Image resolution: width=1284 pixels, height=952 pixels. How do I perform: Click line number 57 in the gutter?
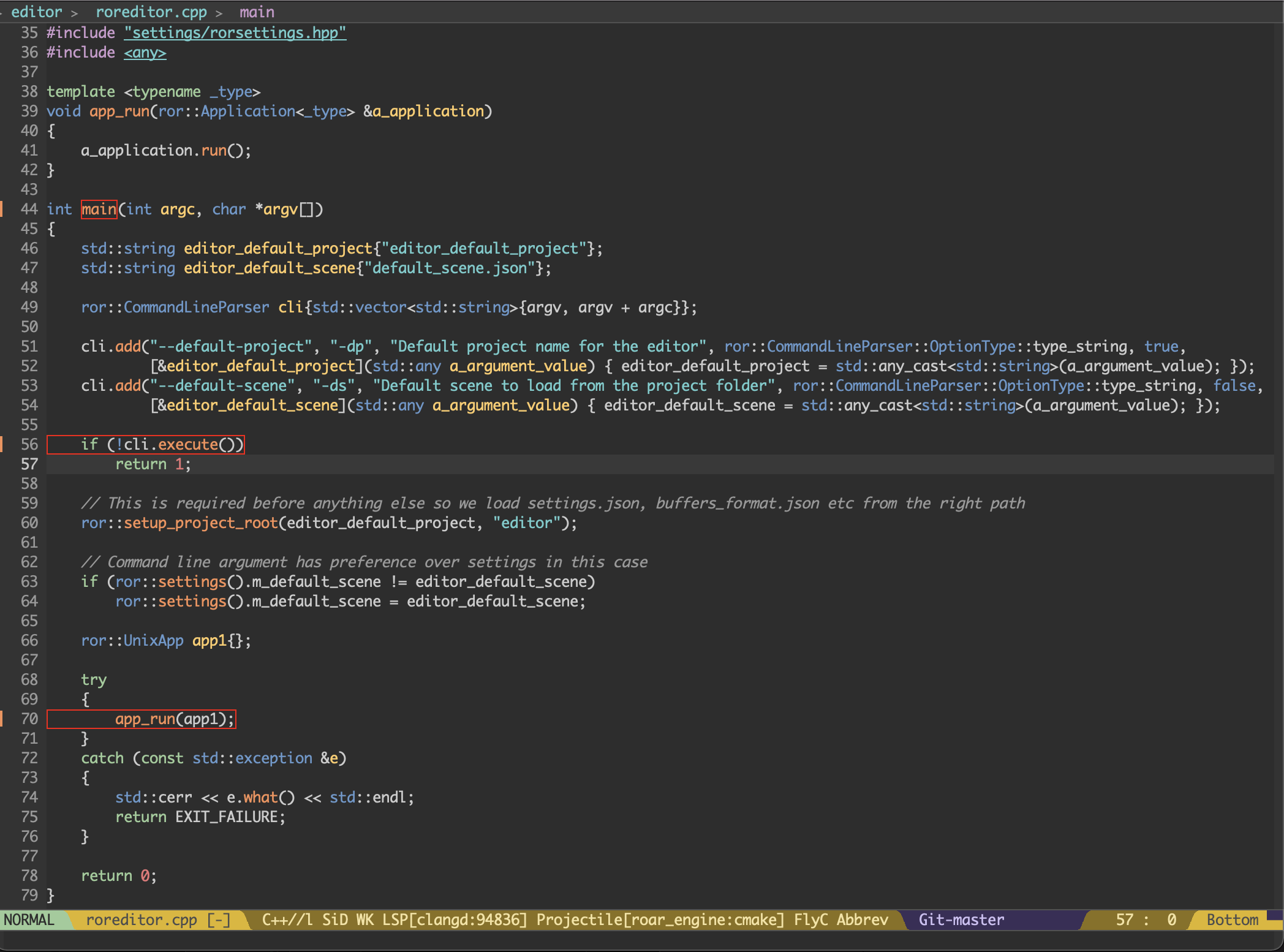point(29,464)
